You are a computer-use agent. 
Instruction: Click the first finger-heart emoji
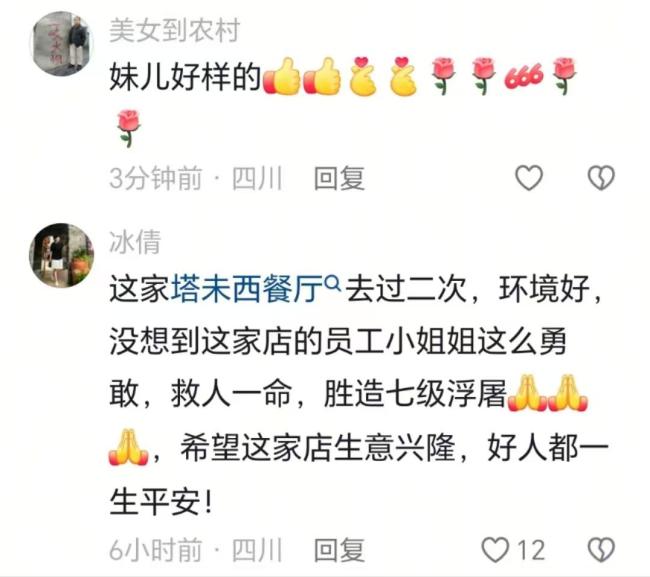363,77
